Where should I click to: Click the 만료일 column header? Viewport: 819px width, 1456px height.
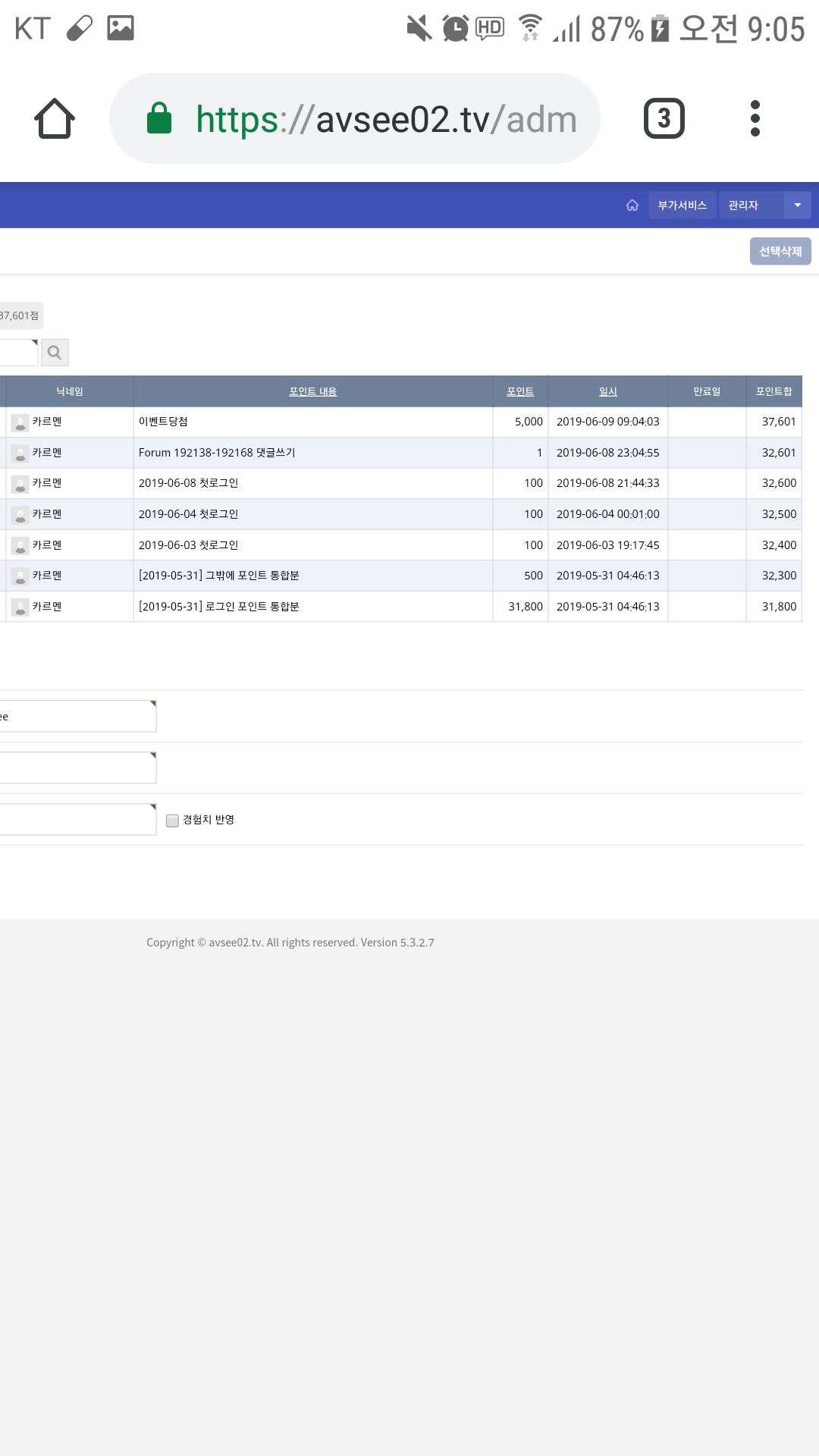click(707, 391)
